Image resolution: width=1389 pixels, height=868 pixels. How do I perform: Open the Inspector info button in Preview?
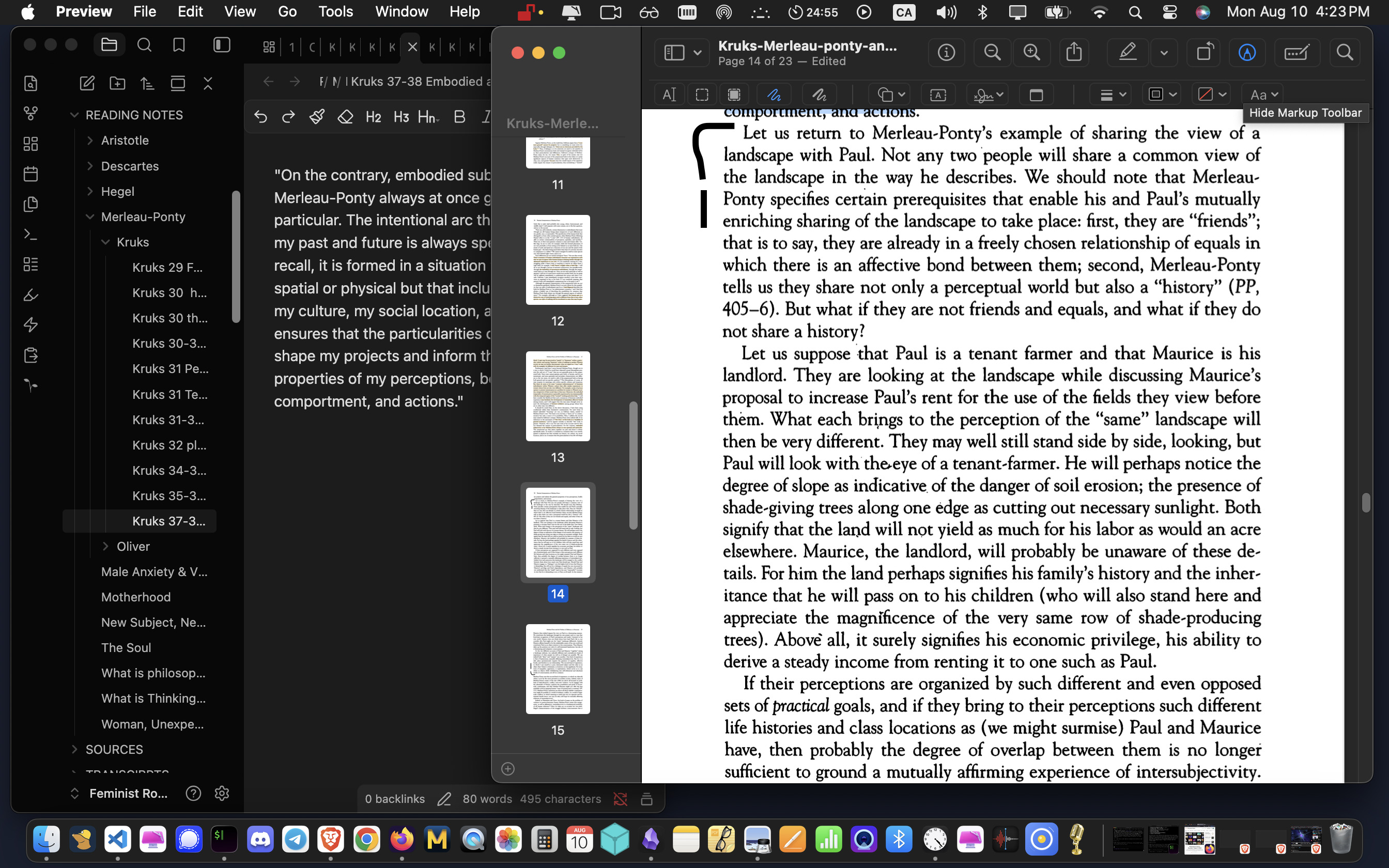(x=946, y=53)
